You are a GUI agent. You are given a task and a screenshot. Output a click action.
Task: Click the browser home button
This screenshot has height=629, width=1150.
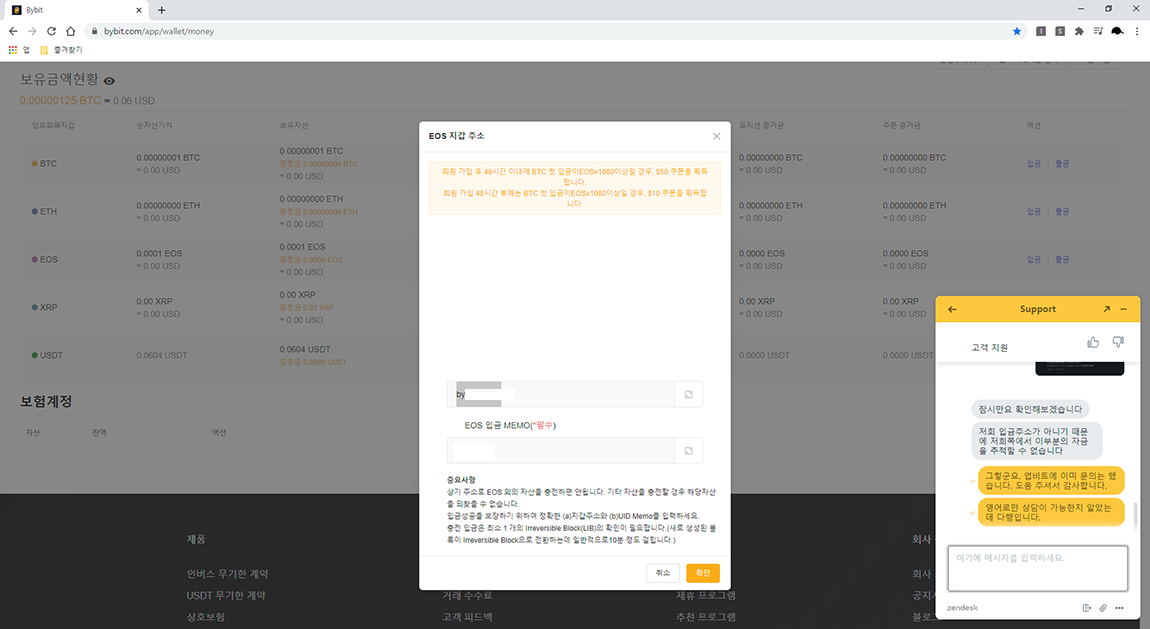pyautogui.click(x=70, y=31)
